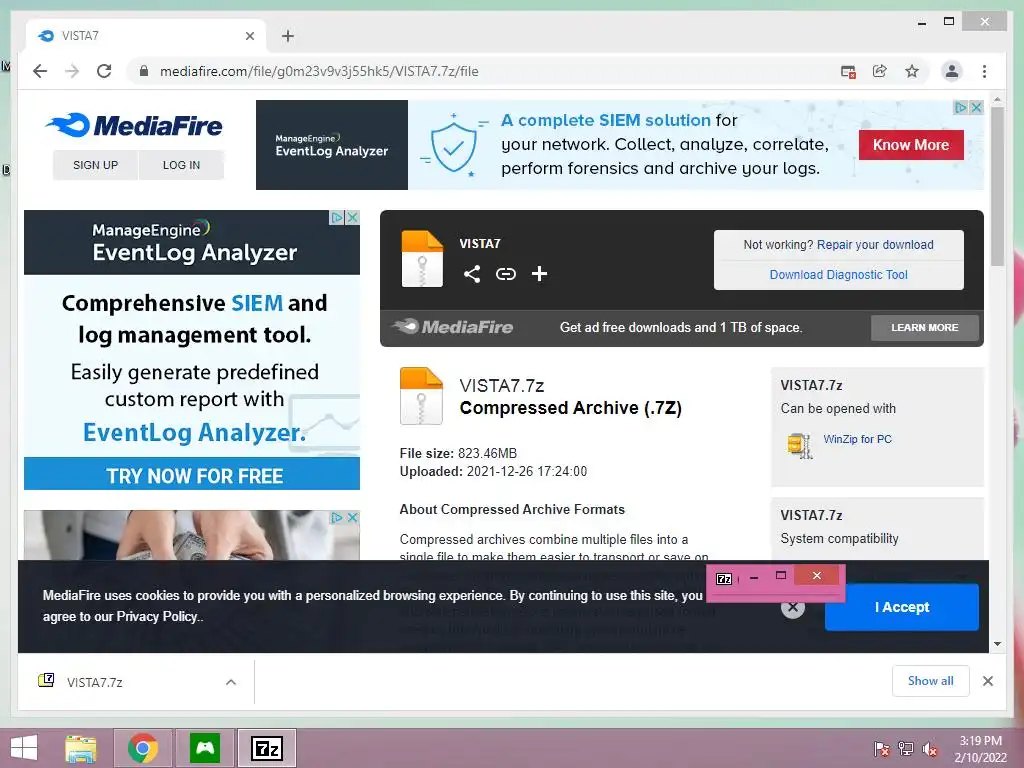Click AdChoices icon on EventLog sidebar ad

pyautogui.click(x=337, y=217)
